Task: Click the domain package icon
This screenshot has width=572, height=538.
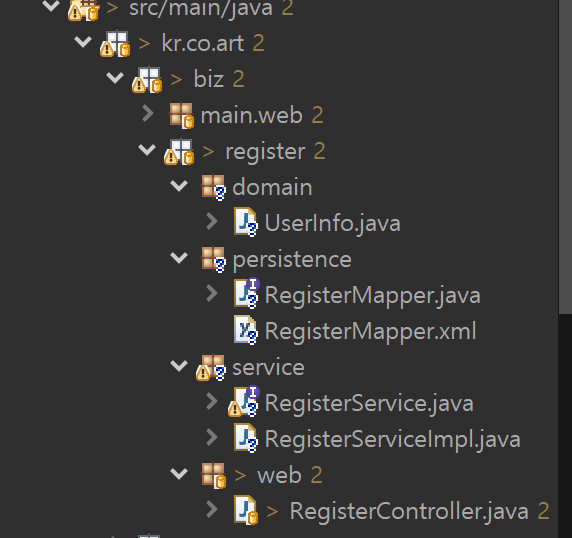Action: coord(214,187)
